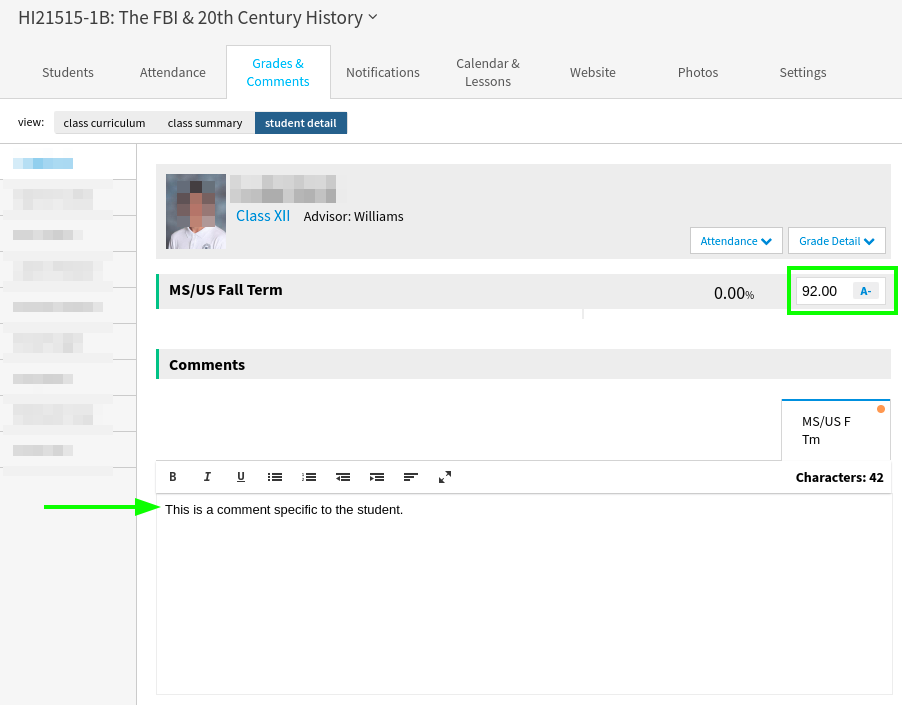Click the 92.00 grade input field

pyautogui.click(x=822, y=291)
